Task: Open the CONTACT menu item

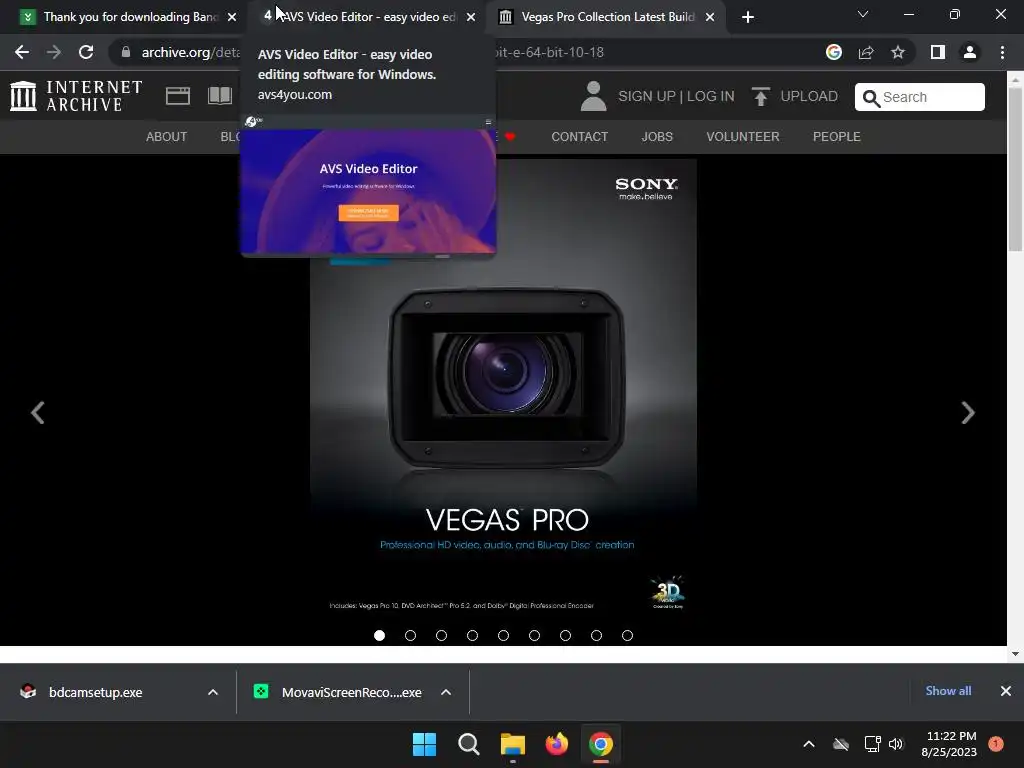Action: pos(579,136)
